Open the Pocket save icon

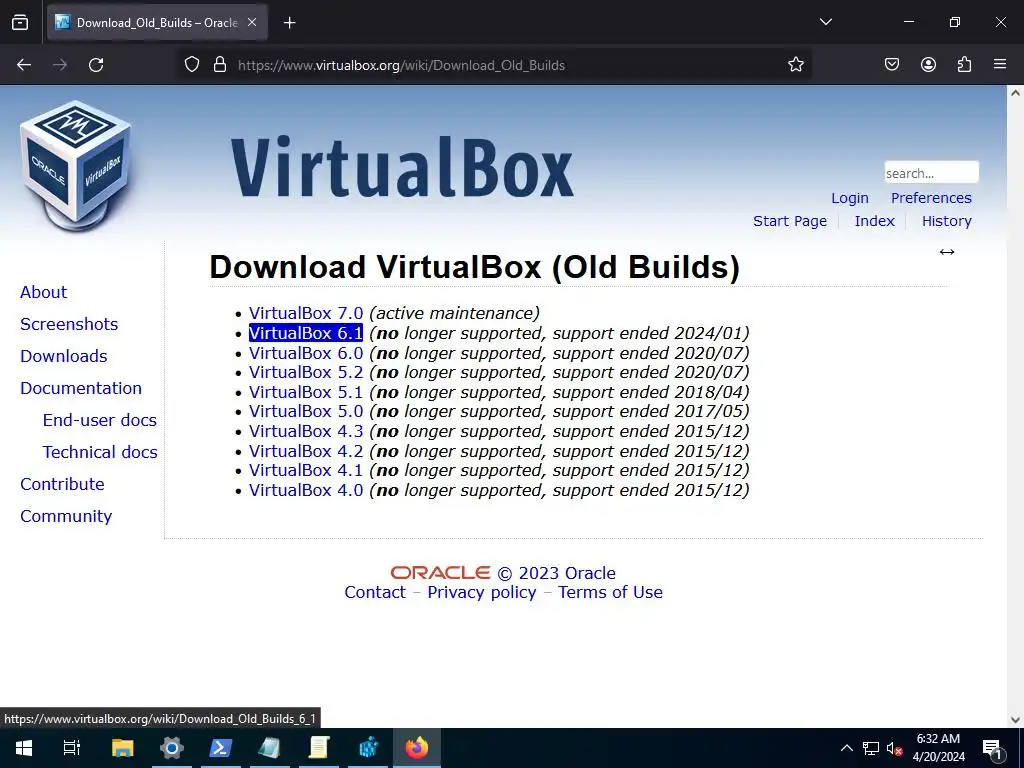(891, 65)
